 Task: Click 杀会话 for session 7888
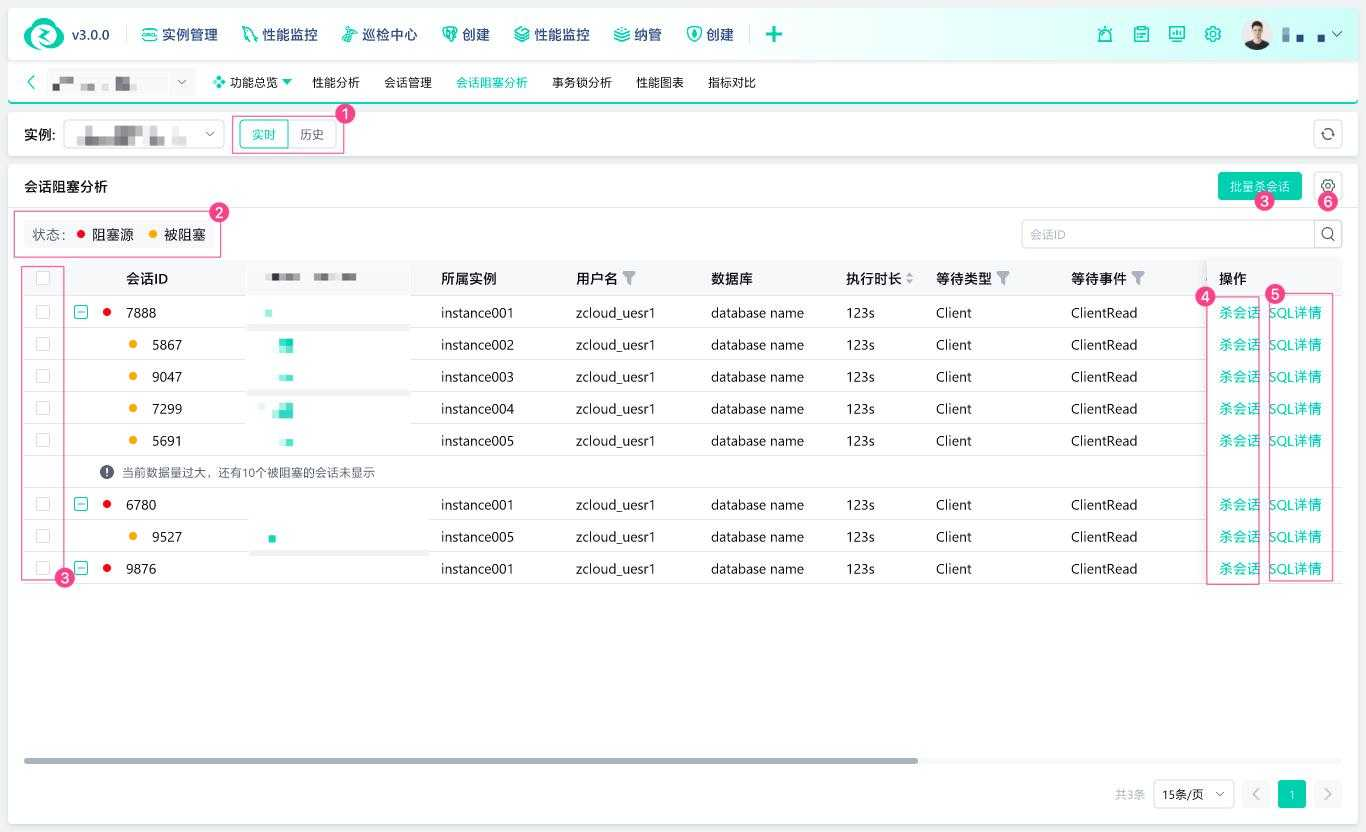pos(1239,312)
